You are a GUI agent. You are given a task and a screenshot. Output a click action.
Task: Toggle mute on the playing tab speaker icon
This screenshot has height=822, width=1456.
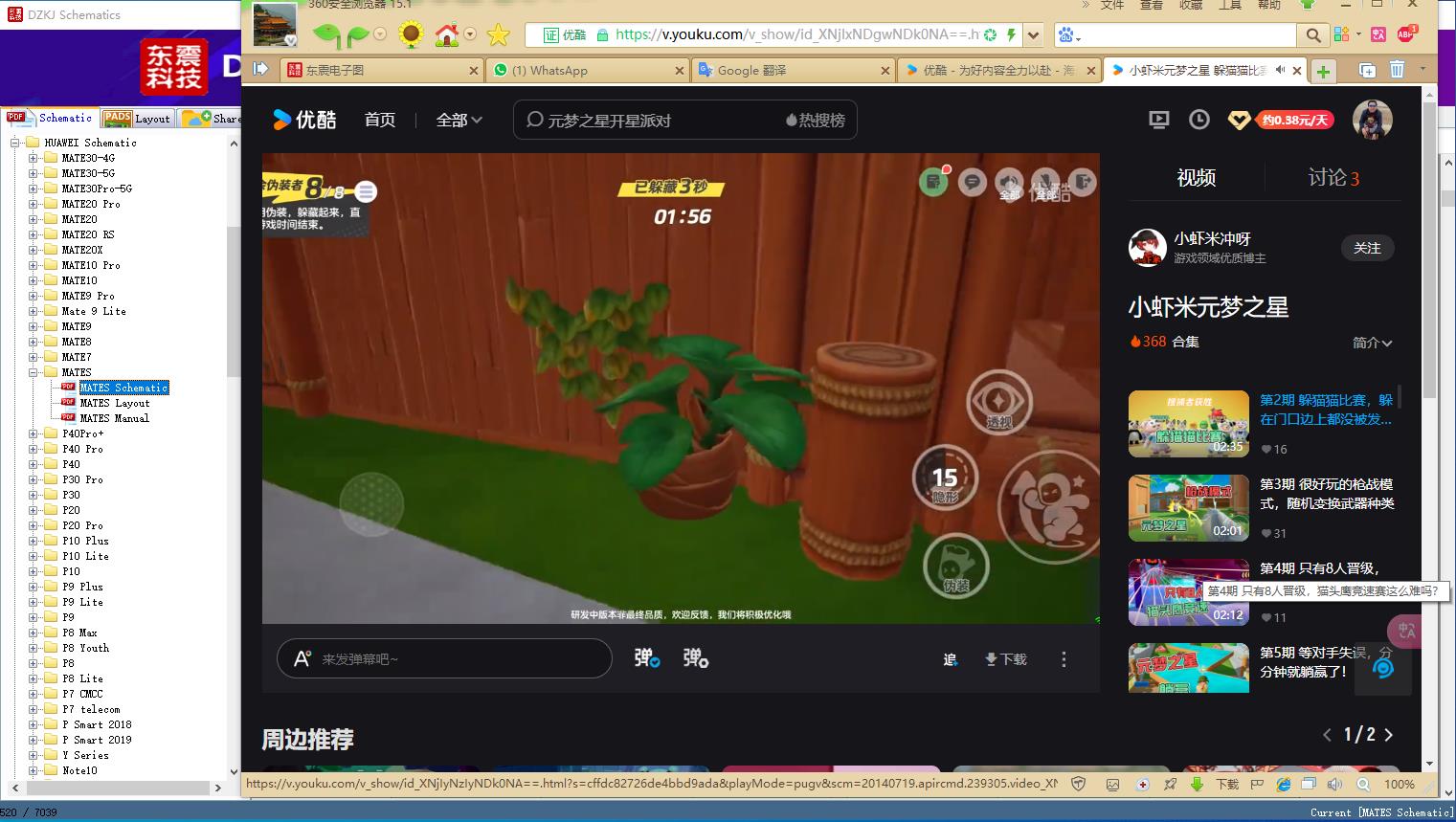click(x=1280, y=70)
